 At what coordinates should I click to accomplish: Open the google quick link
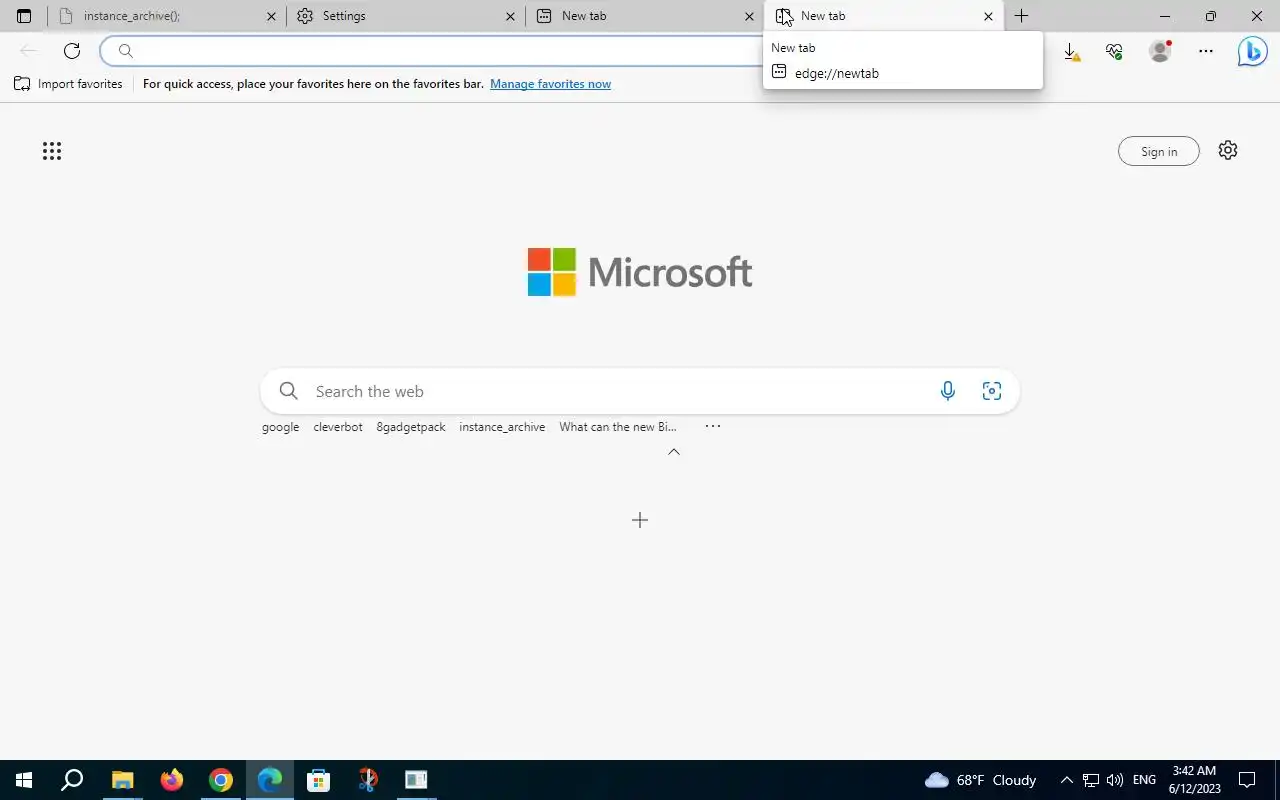tap(280, 427)
